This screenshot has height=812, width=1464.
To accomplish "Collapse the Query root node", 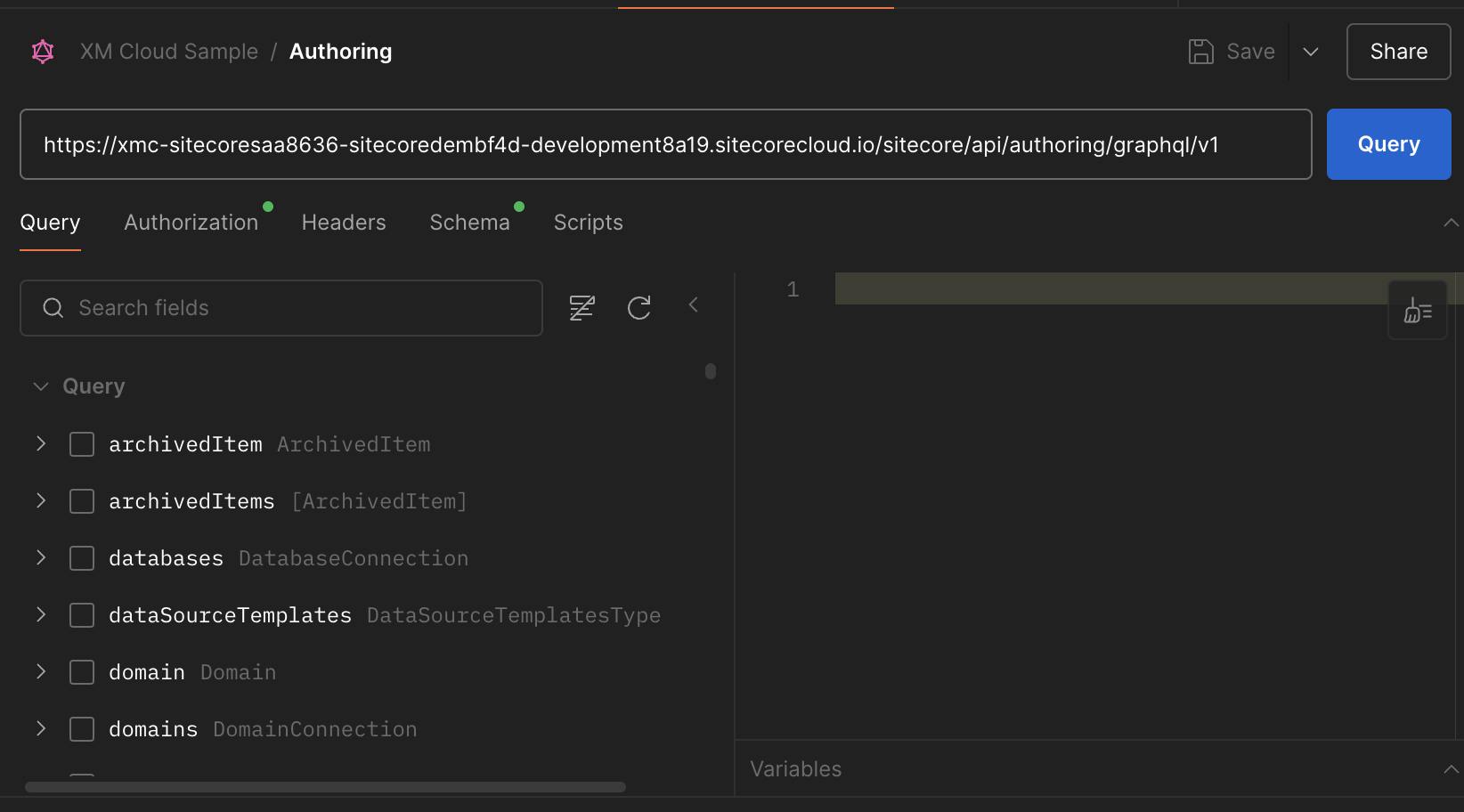I will click(x=40, y=386).
